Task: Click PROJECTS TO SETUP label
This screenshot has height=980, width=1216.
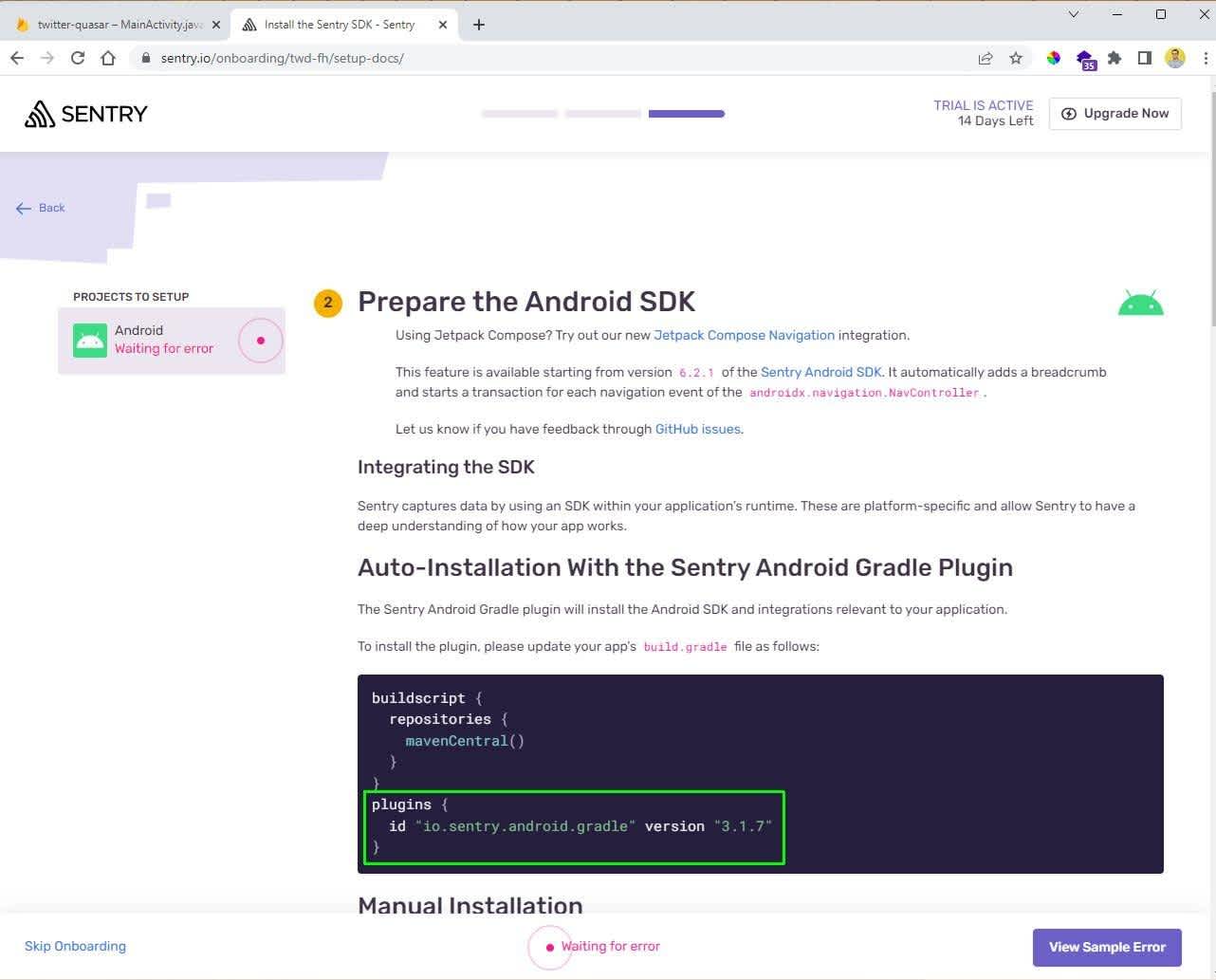Action: pos(131,297)
